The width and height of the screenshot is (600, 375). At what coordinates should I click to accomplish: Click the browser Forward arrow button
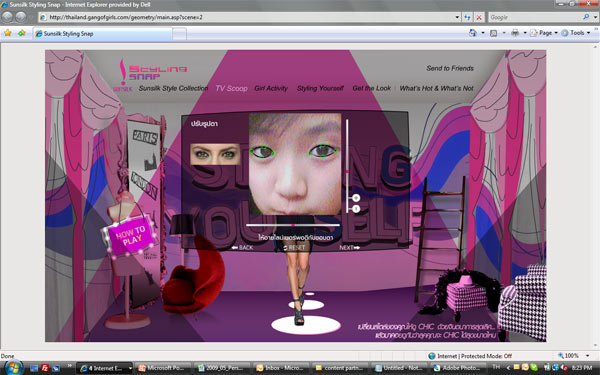21,17
